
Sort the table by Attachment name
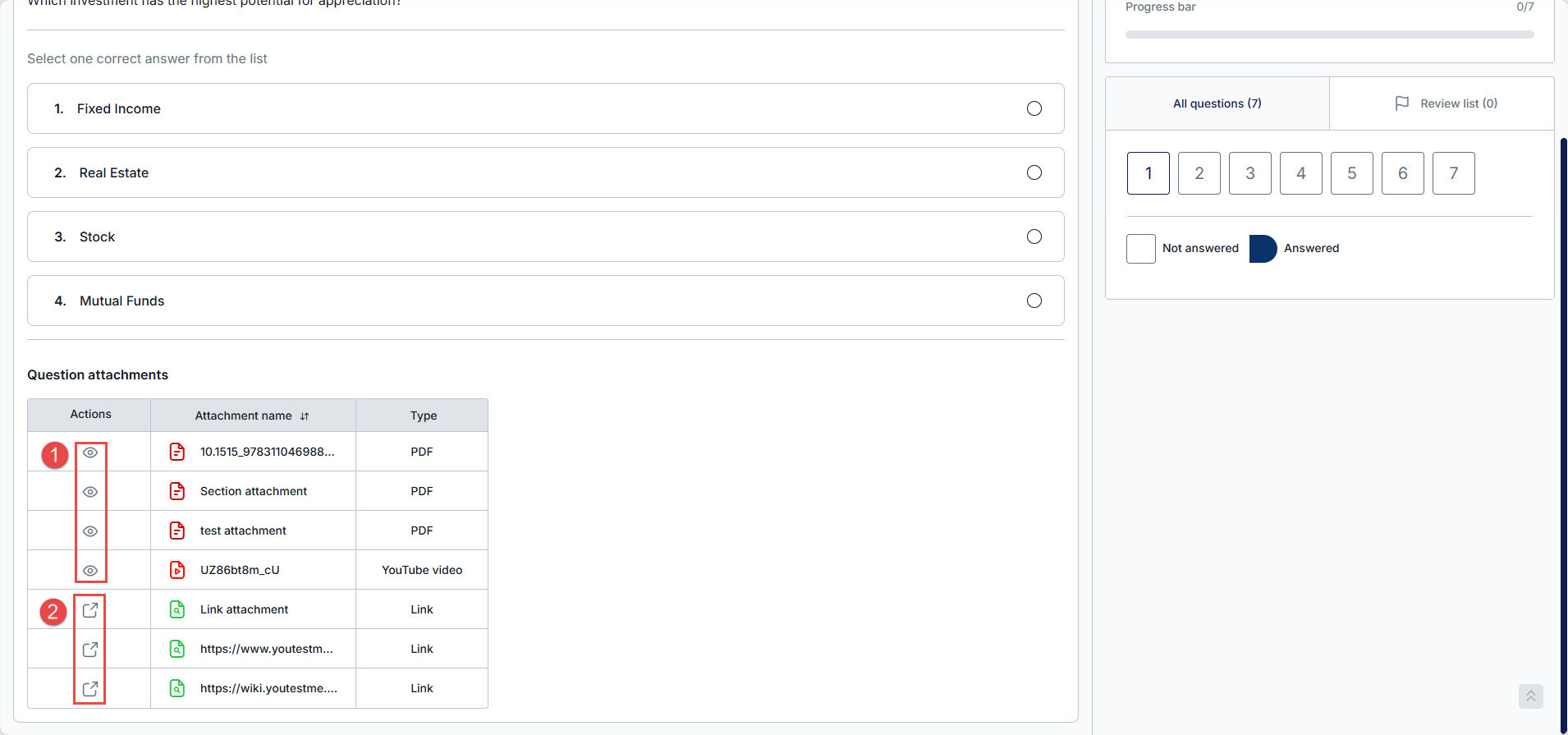305,416
